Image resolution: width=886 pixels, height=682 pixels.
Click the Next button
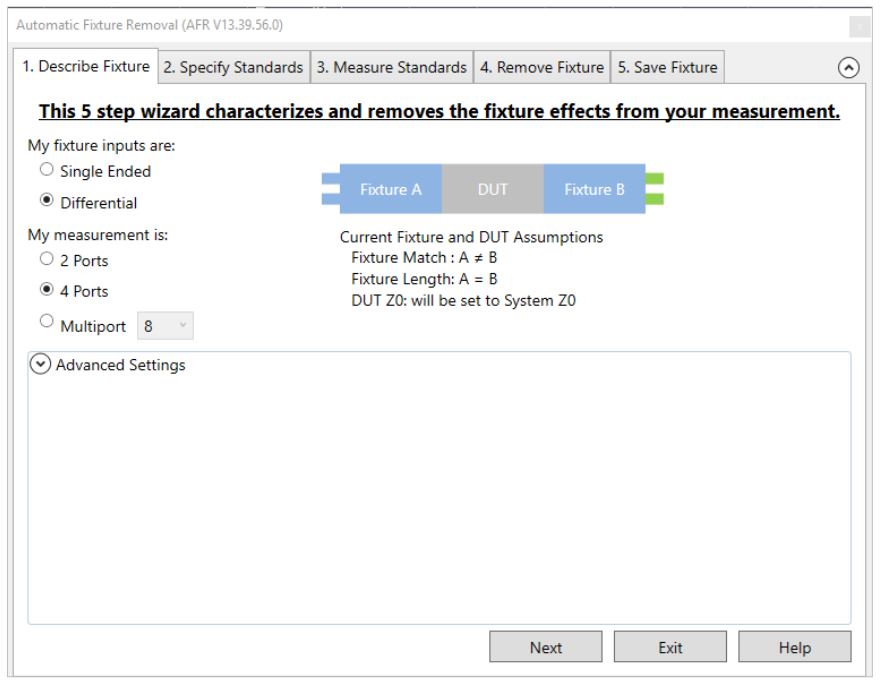point(546,648)
